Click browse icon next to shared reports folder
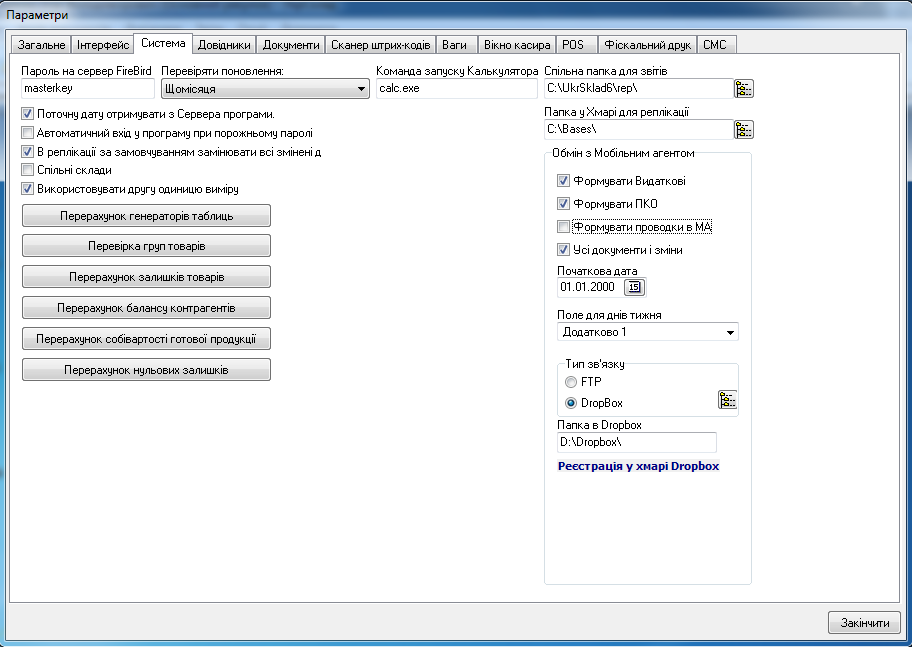The image size is (912, 647). click(743, 89)
